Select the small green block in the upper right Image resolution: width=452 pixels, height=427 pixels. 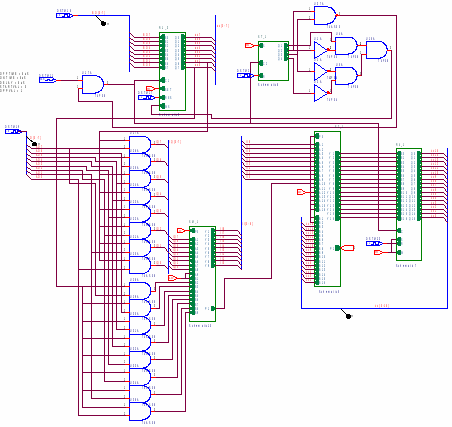click(x=273, y=61)
